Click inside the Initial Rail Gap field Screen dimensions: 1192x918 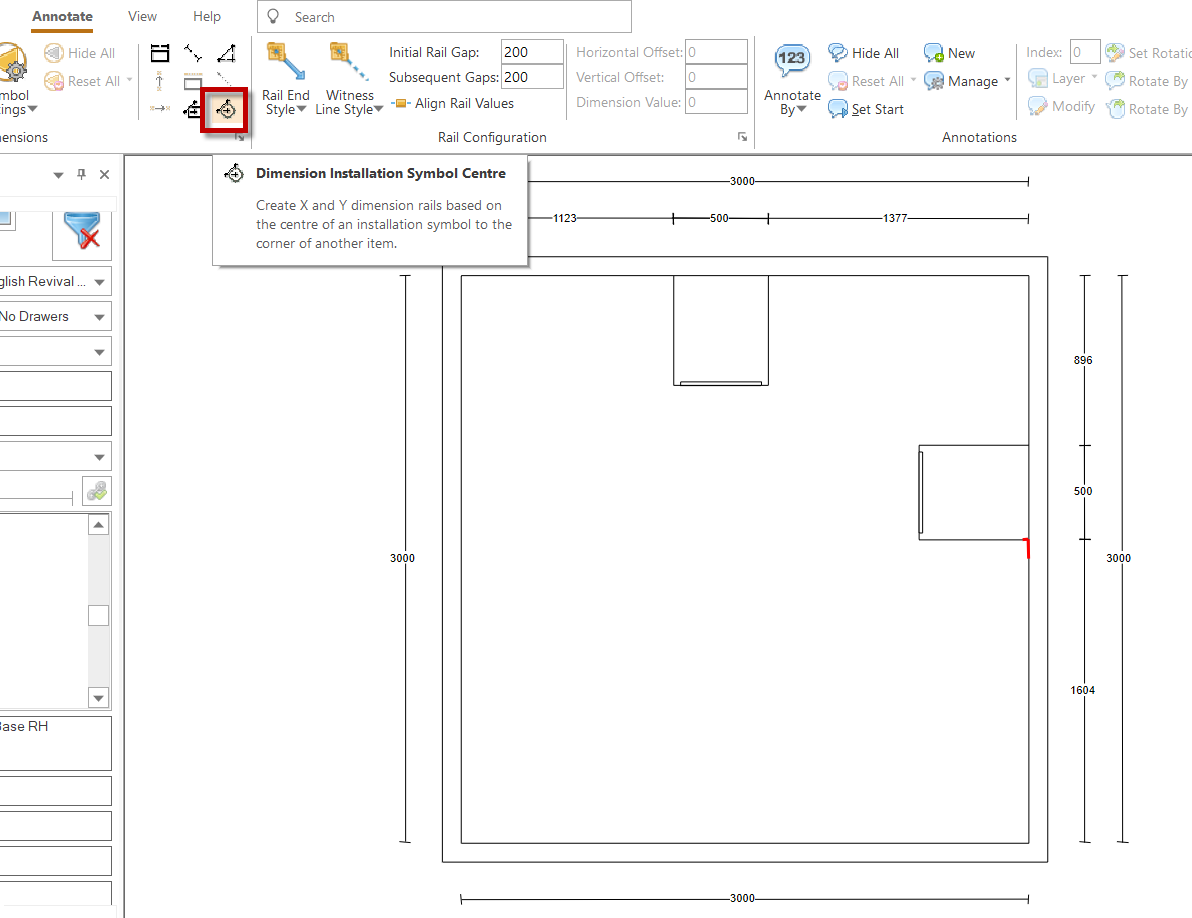point(532,51)
